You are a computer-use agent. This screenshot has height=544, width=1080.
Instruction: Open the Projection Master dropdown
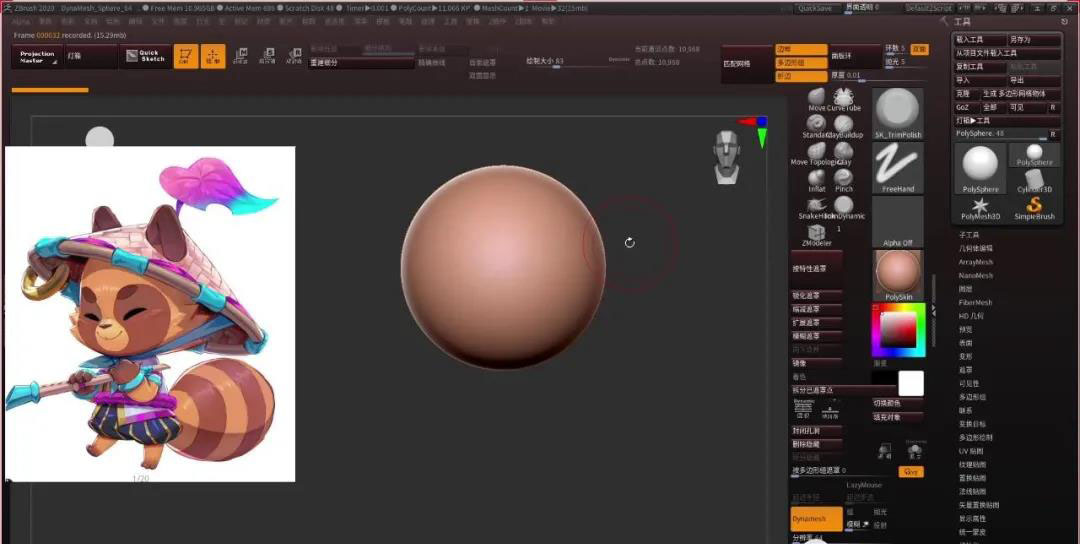37,56
